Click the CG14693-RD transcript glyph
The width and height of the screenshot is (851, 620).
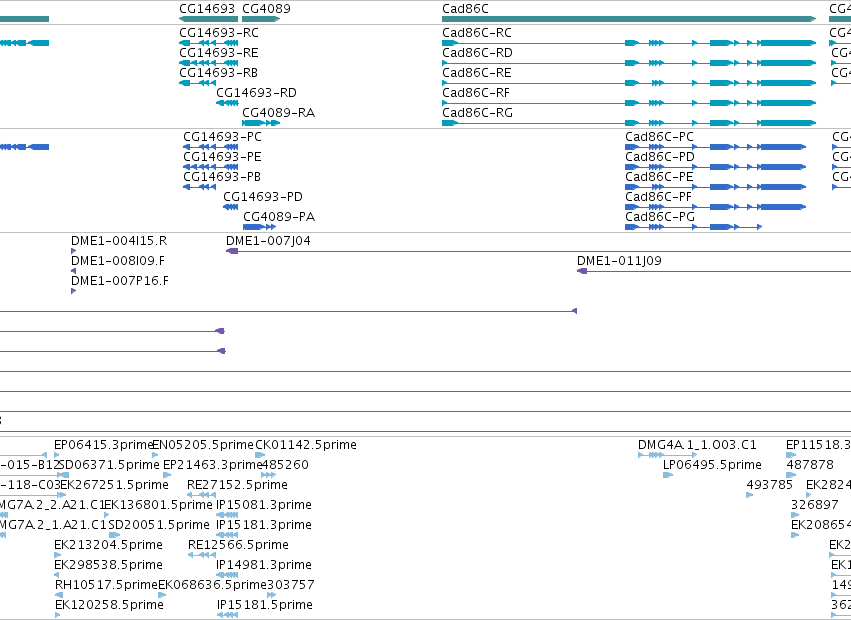(227, 103)
